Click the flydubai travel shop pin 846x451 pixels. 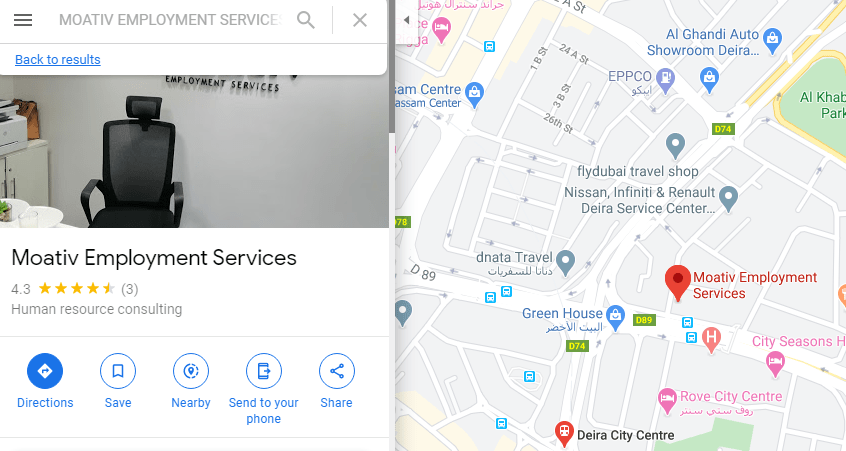pyautogui.click(x=675, y=146)
